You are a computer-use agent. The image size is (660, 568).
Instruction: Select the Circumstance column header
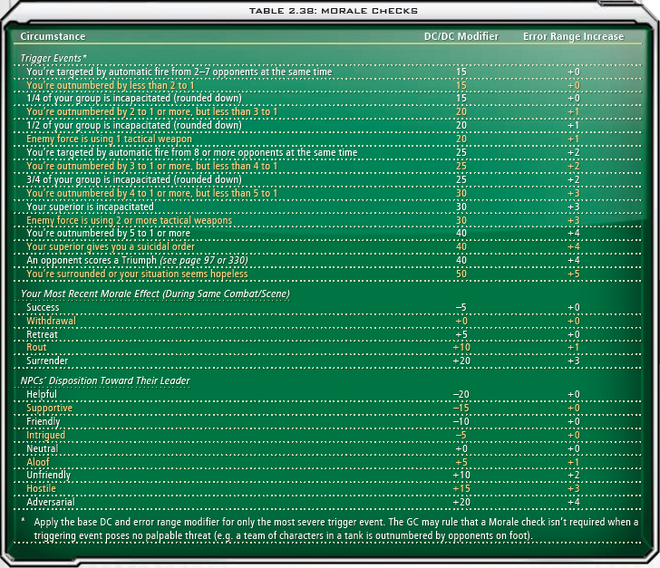pyautogui.click(x=53, y=36)
